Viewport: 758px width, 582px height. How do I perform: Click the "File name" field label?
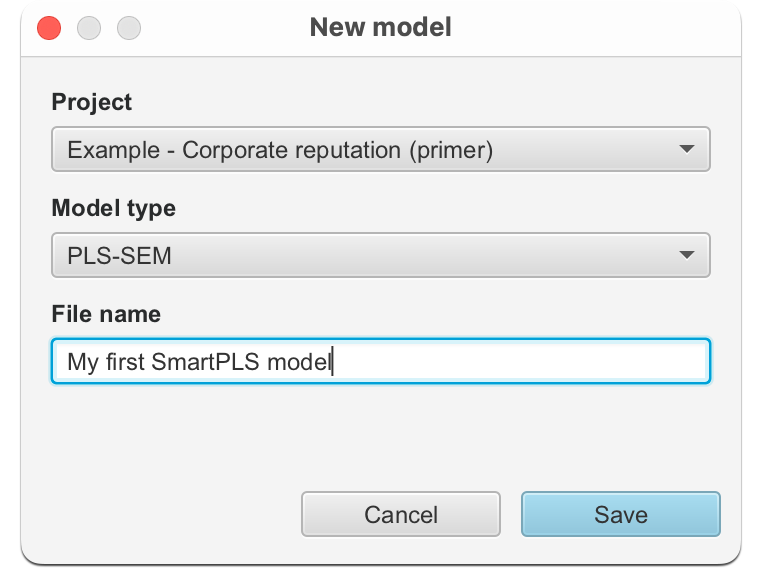pyautogui.click(x=106, y=314)
